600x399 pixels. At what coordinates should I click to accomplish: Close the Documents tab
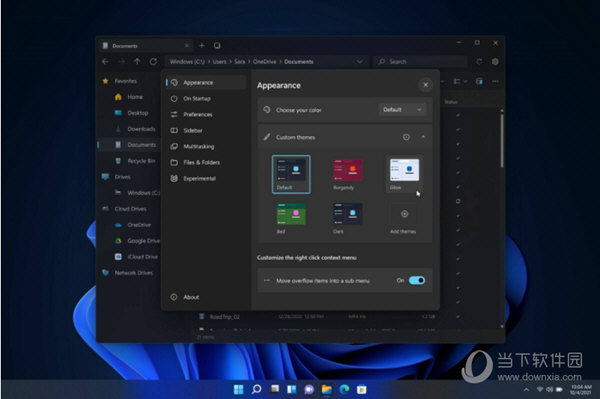click(x=187, y=46)
